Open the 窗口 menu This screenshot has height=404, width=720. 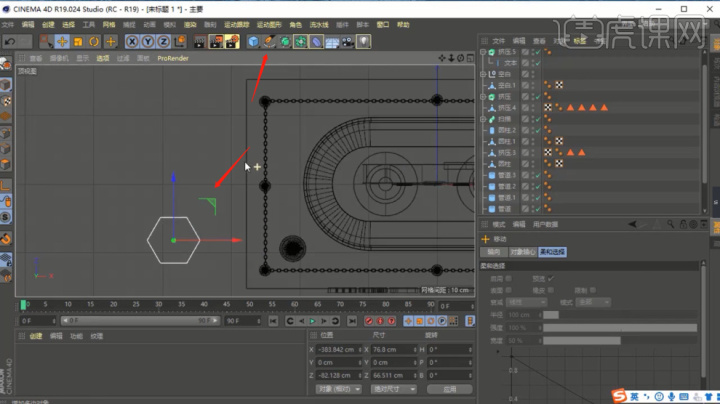[x=382, y=25]
